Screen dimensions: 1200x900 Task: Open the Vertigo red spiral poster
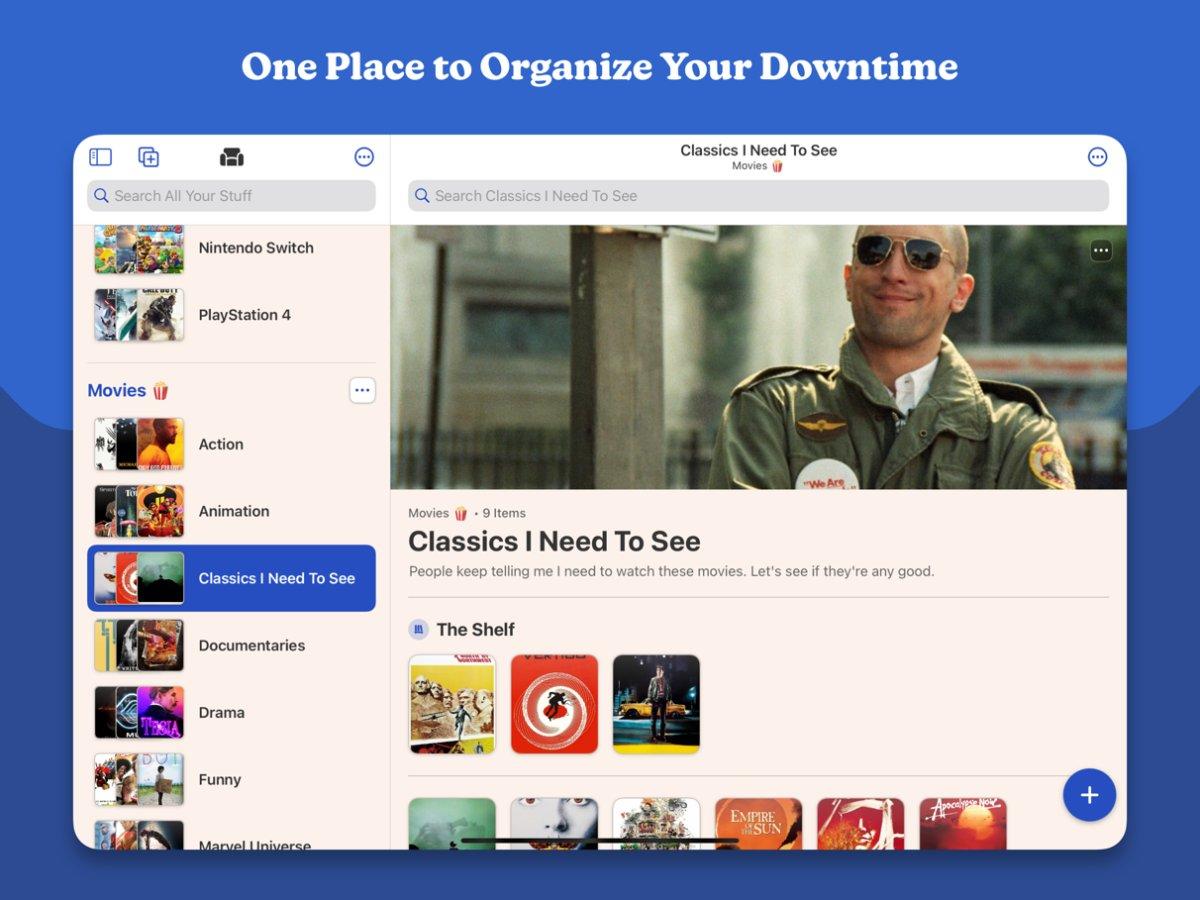pos(554,704)
